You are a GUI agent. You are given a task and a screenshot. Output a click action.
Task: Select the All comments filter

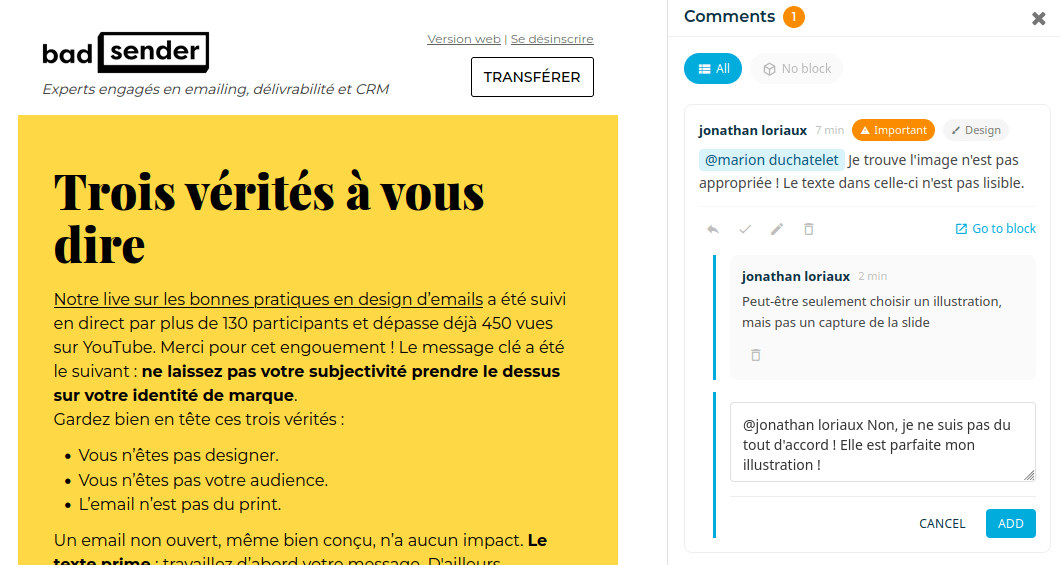(x=713, y=69)
